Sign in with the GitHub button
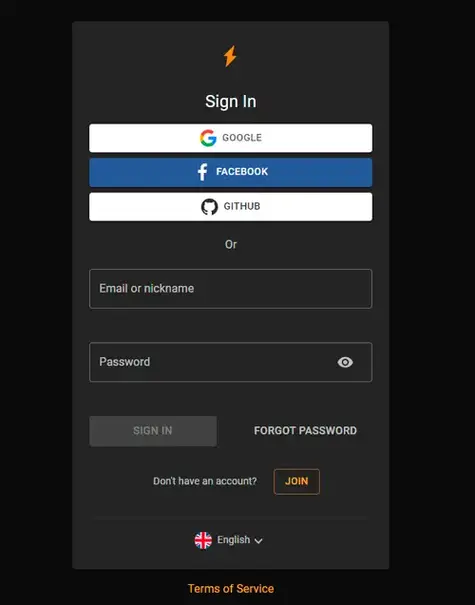Image resolution: width=475 pixels, height=605 pixels. click(231, 206)
